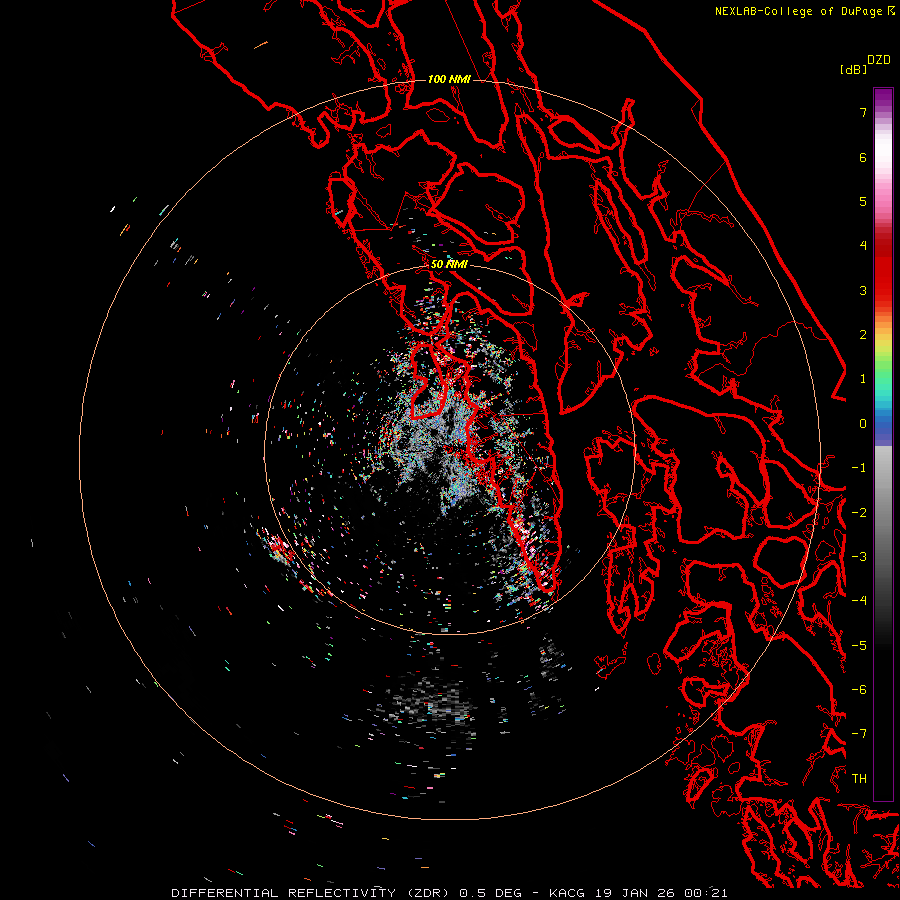Click the 1 dB tick label
The image size is (900, 900).
863,379
